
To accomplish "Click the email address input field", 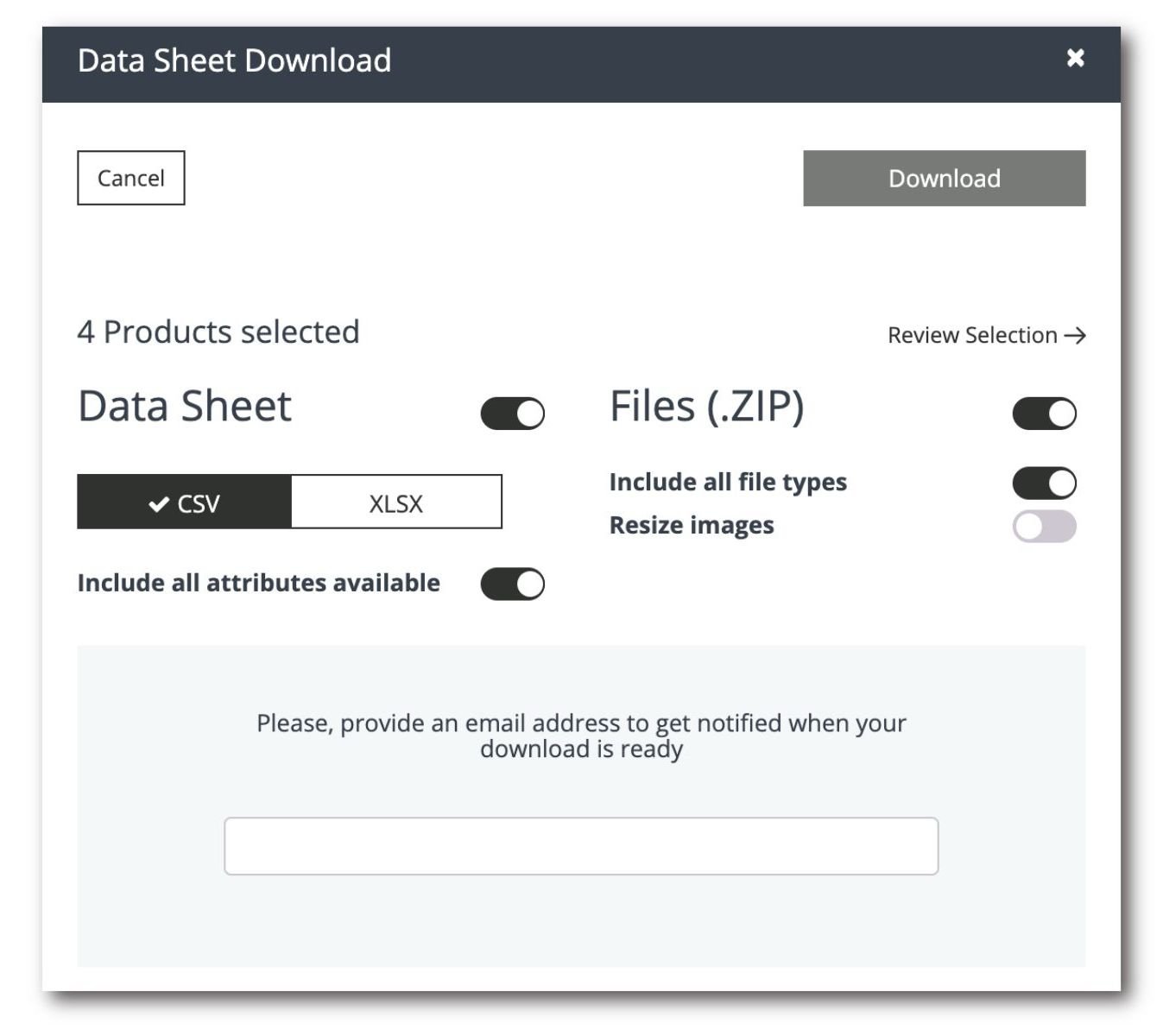I will pos(581,844).
